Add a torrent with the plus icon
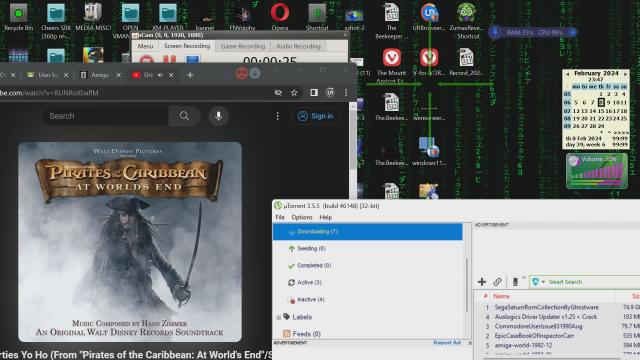 [x=482, y=282]
